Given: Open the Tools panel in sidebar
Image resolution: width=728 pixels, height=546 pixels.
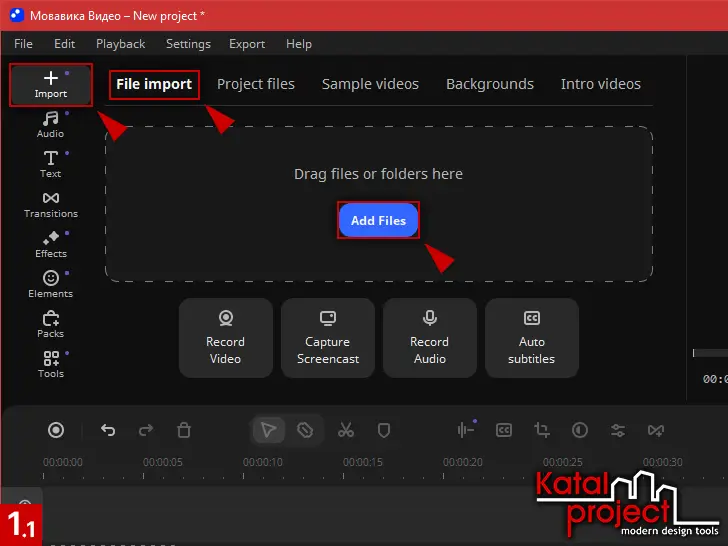Looking at the screenshot, I should tap(51, 365).
